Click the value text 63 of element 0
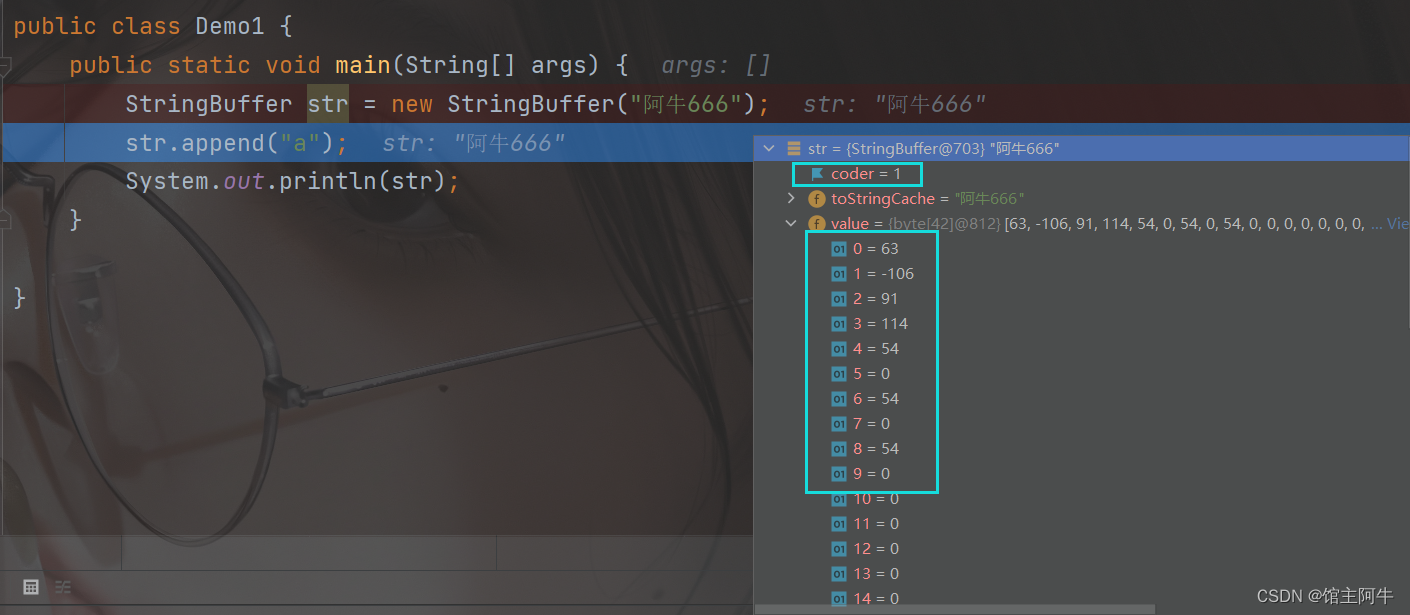 [x=890, y=249]
